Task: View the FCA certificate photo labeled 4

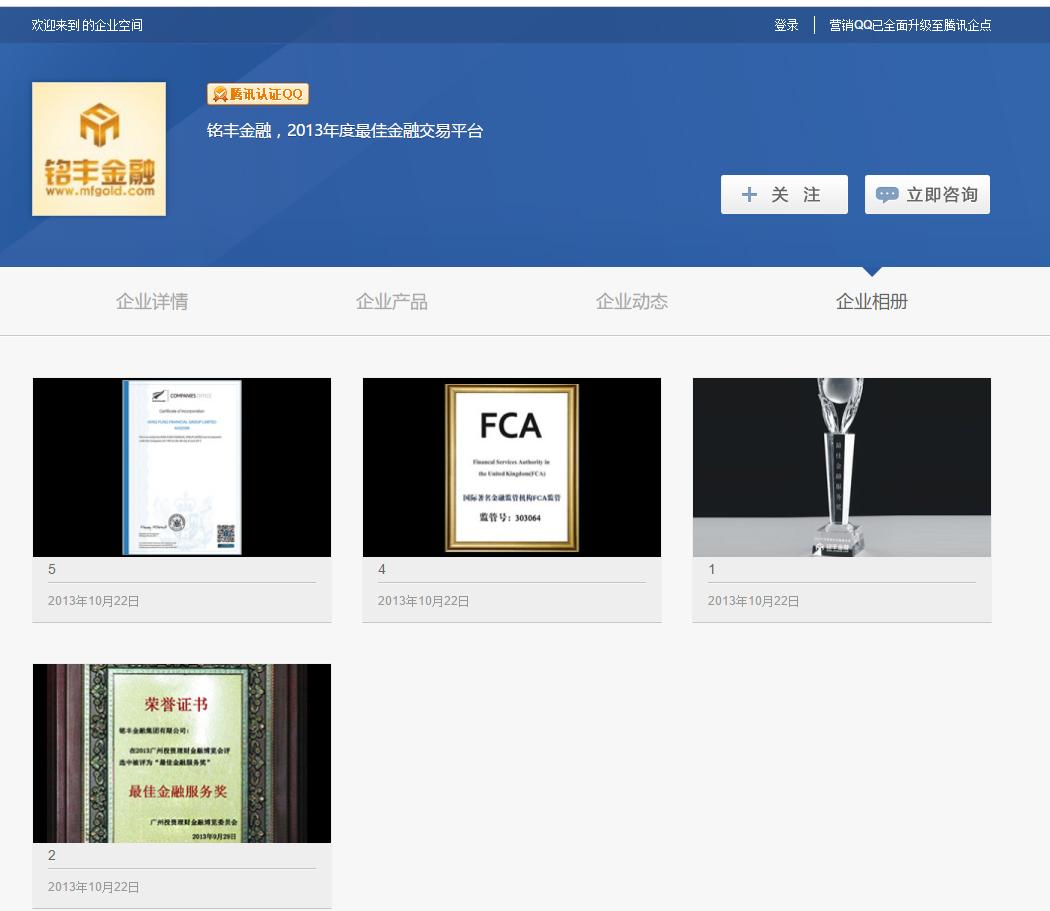Action: coord(511,466)
